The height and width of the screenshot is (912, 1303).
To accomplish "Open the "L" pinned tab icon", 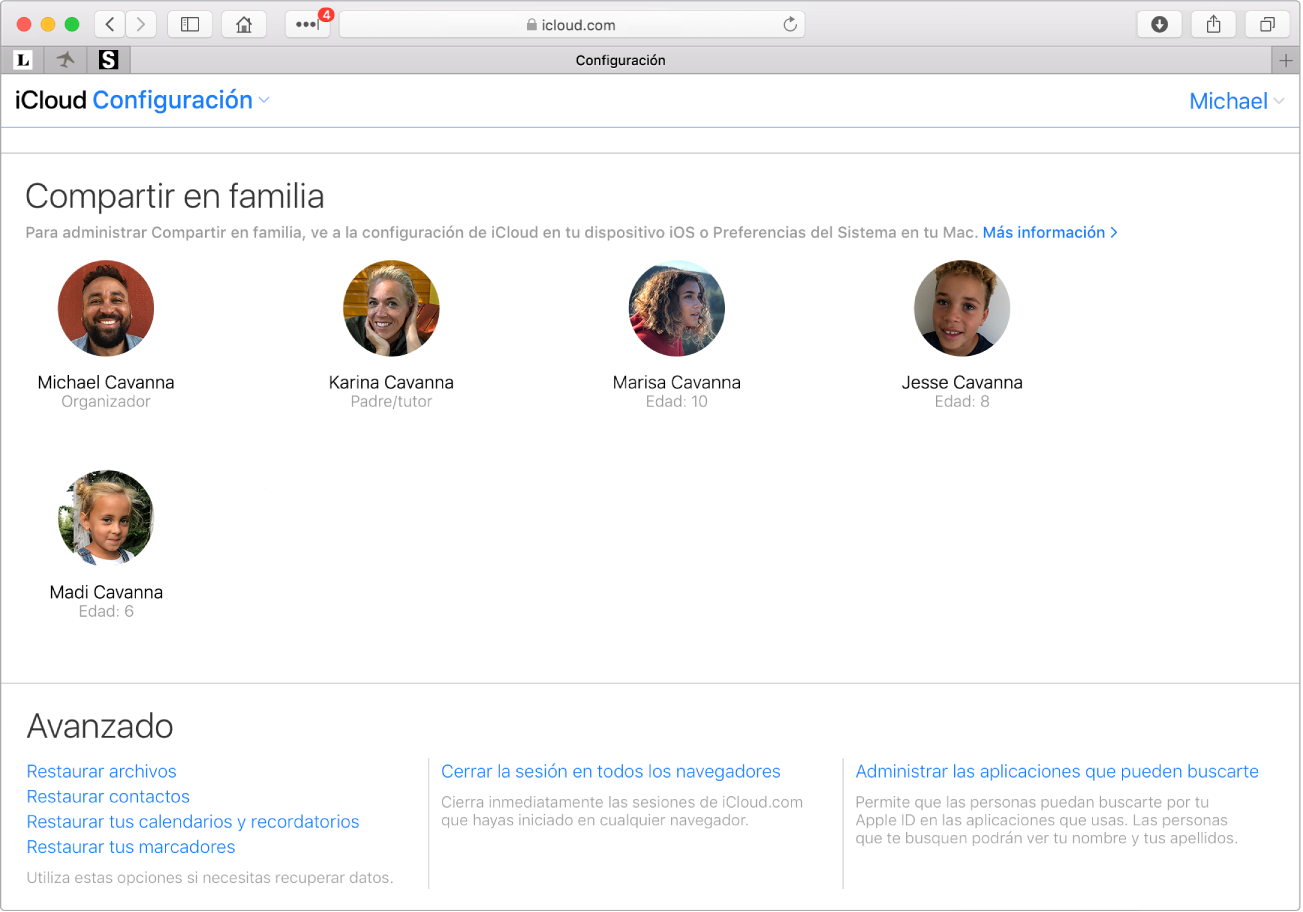I will pos(21,60).
